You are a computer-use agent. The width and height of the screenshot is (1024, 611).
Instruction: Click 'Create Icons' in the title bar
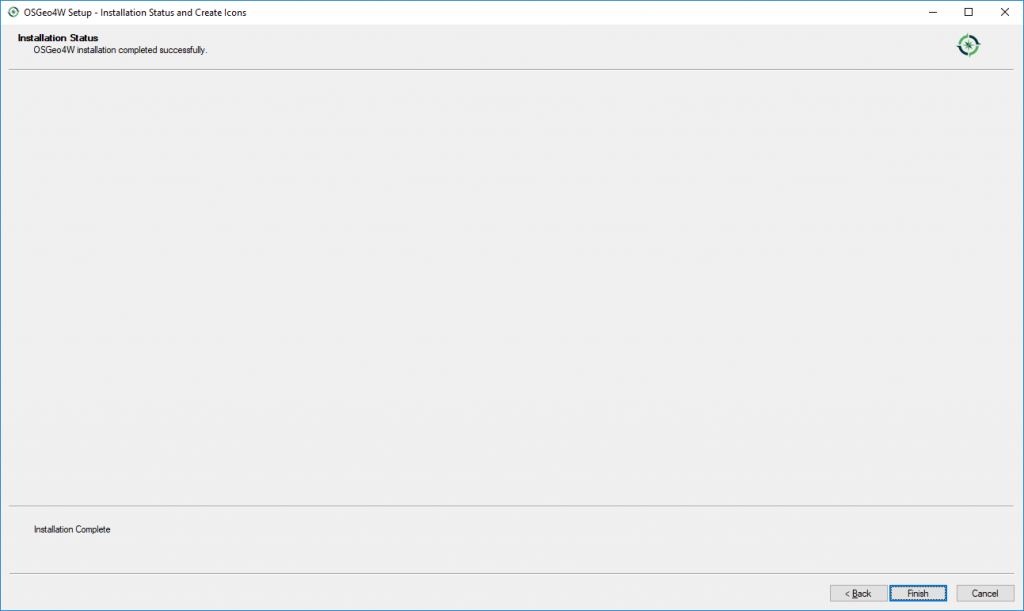coord(220,12)
